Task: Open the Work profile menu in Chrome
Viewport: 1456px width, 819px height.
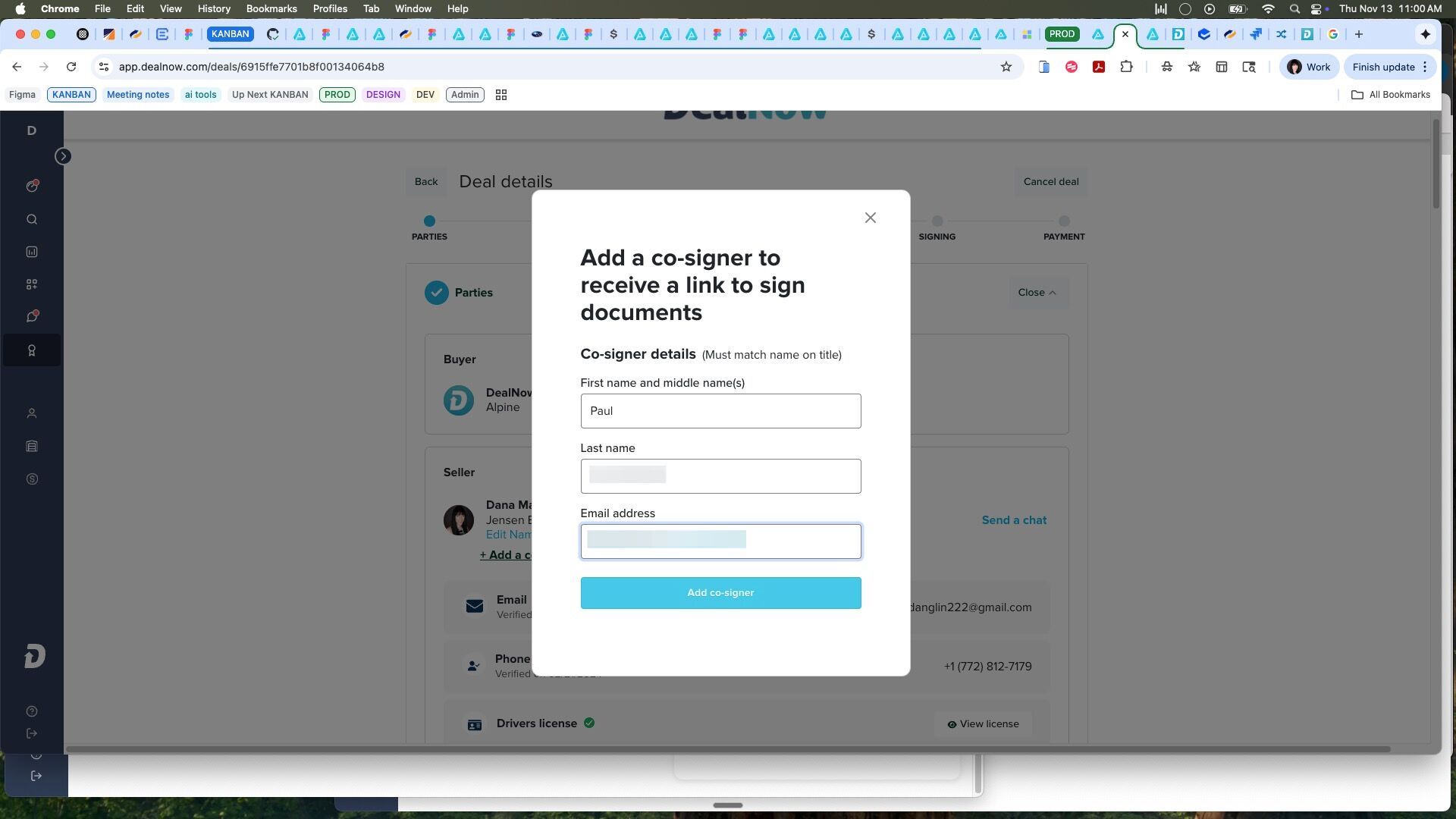Action: [x=1309, y=67]
